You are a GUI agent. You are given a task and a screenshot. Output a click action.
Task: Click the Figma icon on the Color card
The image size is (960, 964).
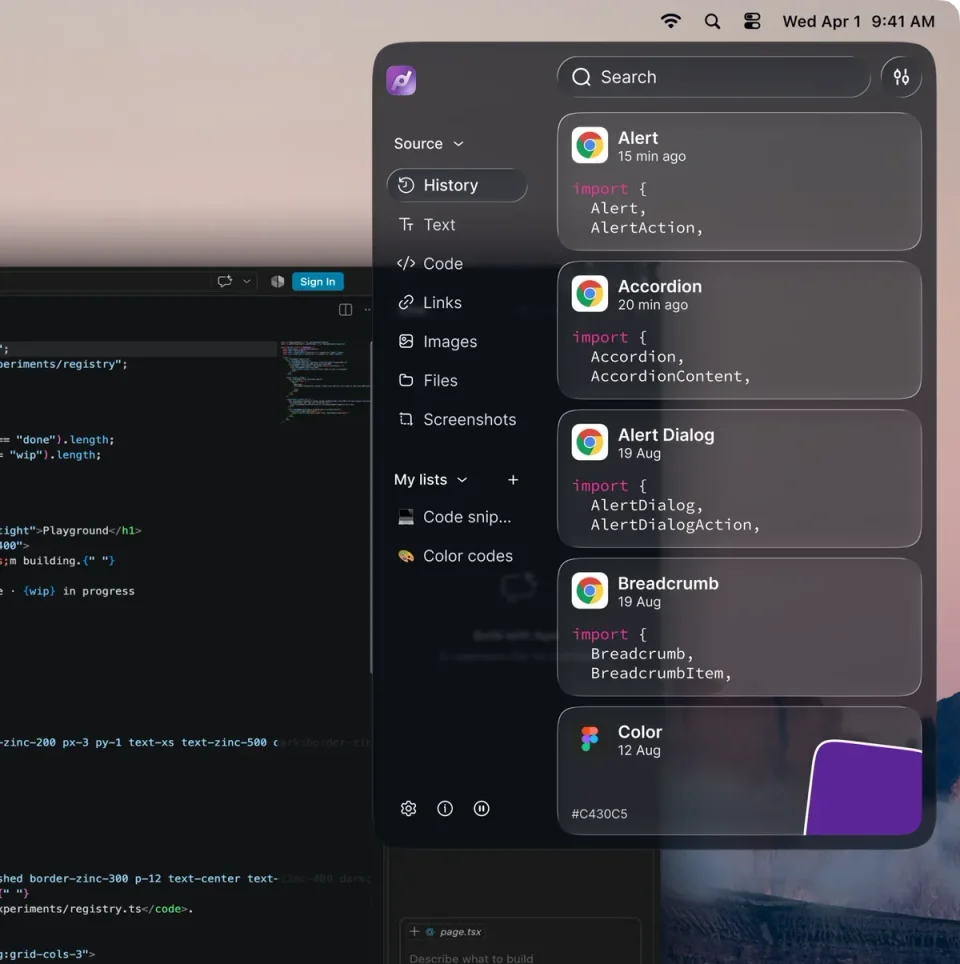point(589,739)
